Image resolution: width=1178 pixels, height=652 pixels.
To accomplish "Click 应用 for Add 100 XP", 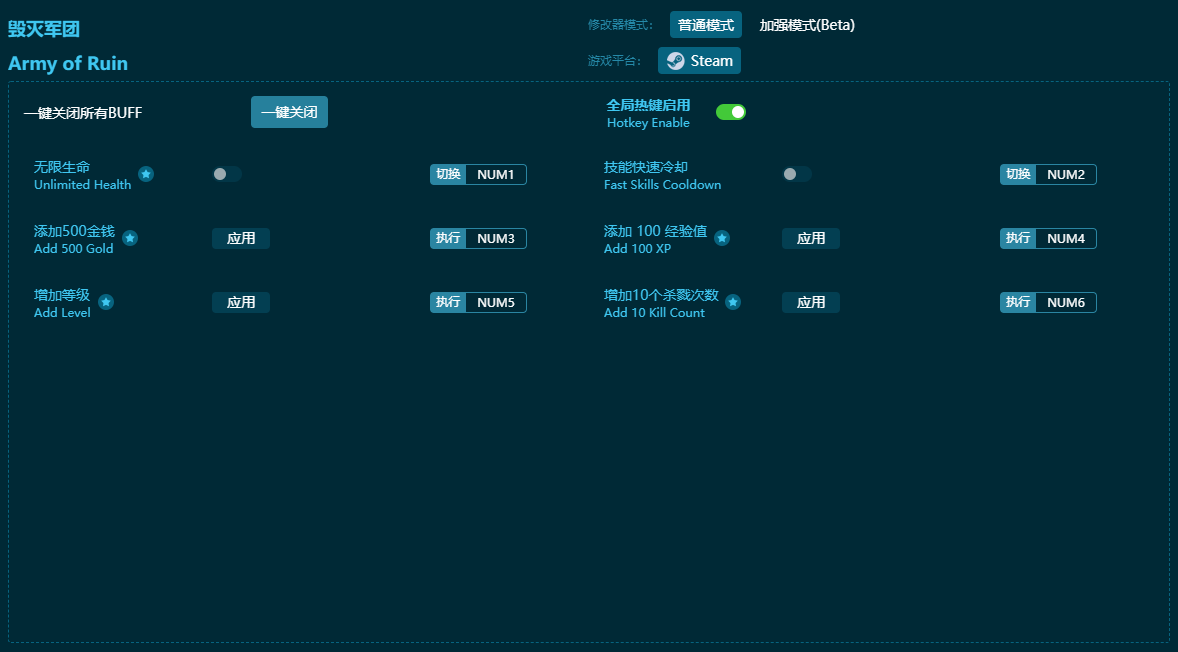I will click(x=810, y=238).
